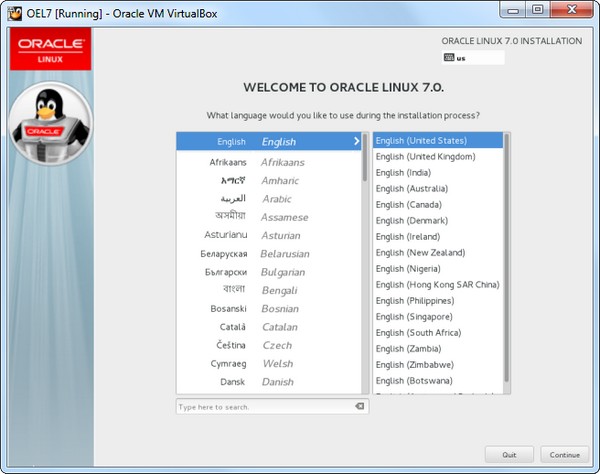Choose English (United Kingdom) locale
The height and width of the screenshot is (474, 600).
pos(425,157)
